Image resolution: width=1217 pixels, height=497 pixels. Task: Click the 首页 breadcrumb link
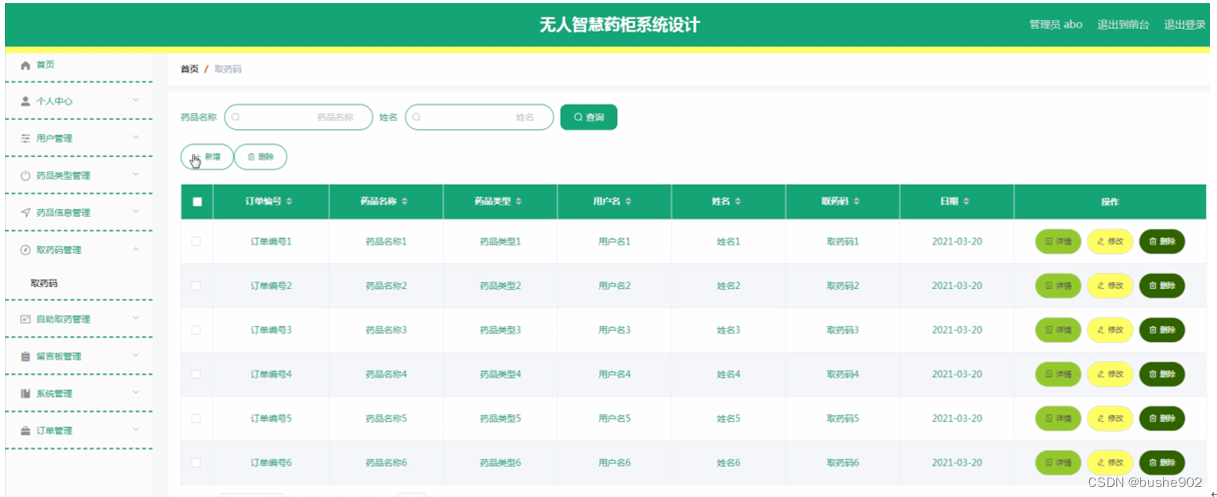(x=189, y=69)
